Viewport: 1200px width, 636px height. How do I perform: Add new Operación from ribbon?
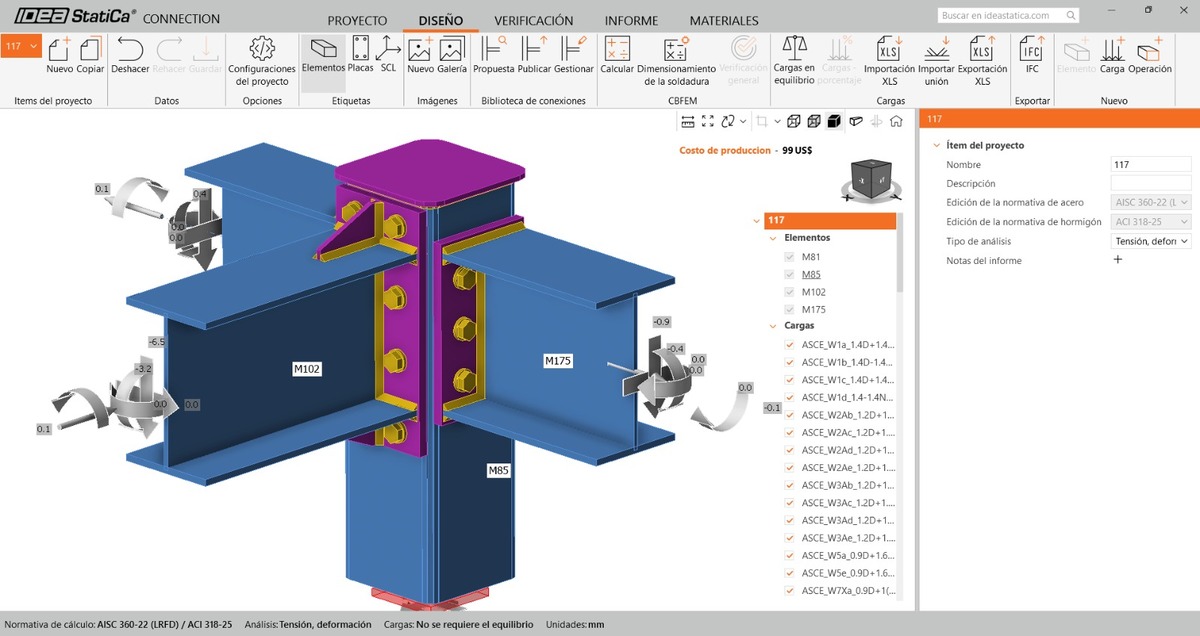1149,52
